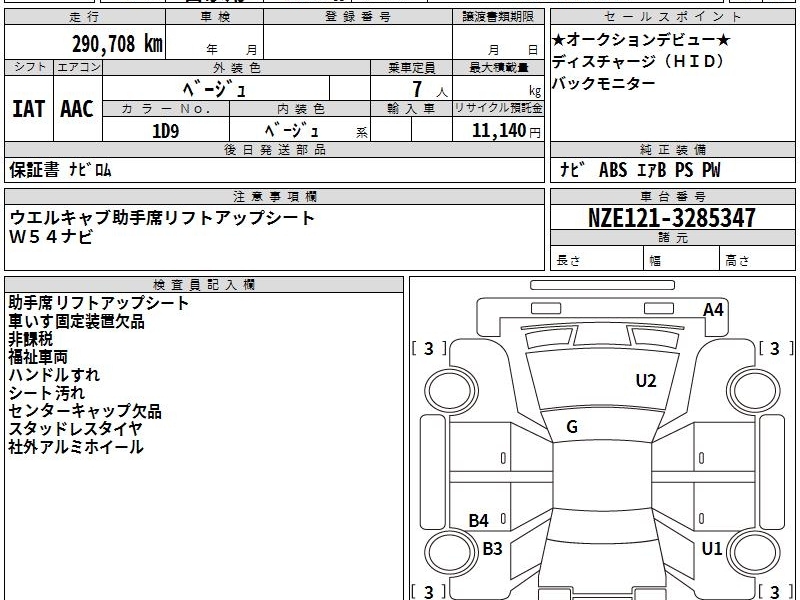
Task: Click the 車いす固定装置欠品 inspector note
Action: 77,321
